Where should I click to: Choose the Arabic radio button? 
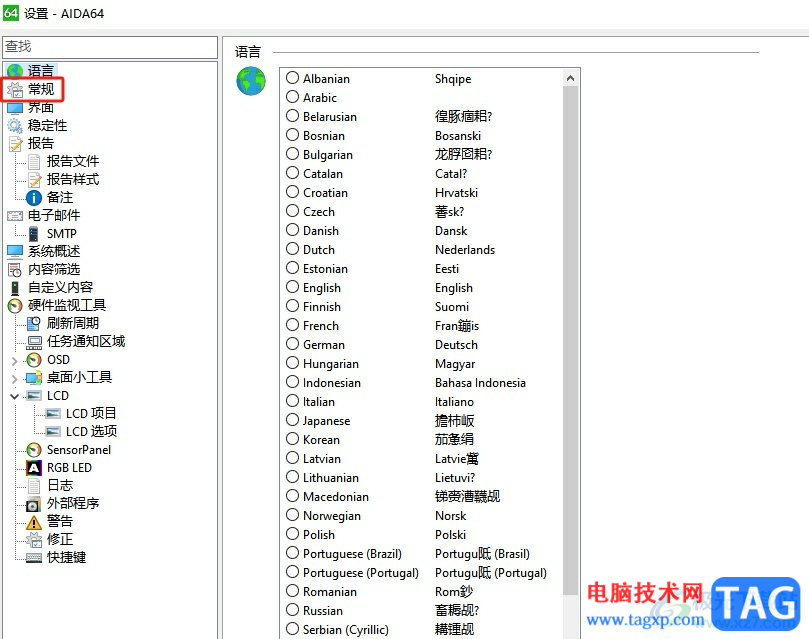click(293, 97)
